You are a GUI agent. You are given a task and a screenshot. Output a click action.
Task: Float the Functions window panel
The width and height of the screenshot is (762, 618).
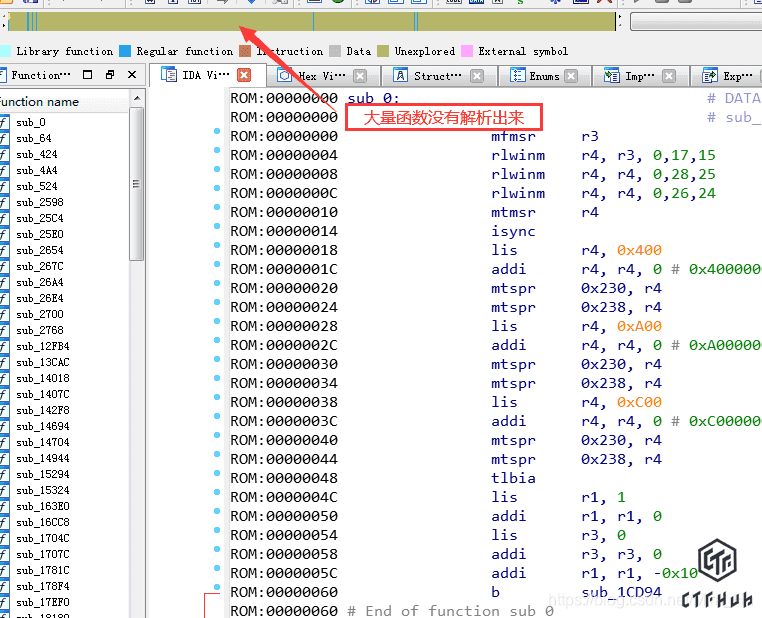pyautogui.click(x=88, y=75)
